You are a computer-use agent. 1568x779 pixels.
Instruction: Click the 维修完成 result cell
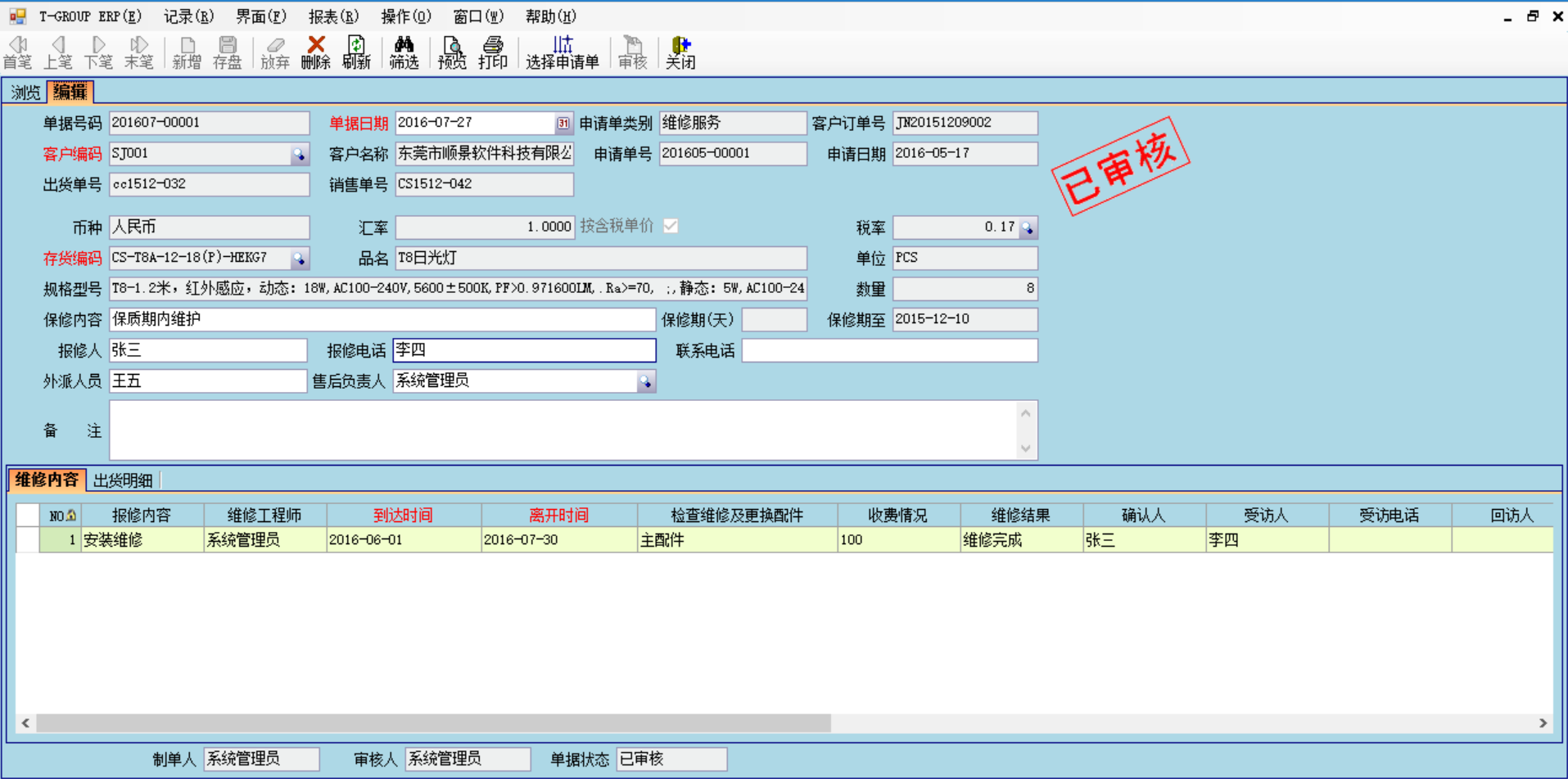tap(1021, 540)
